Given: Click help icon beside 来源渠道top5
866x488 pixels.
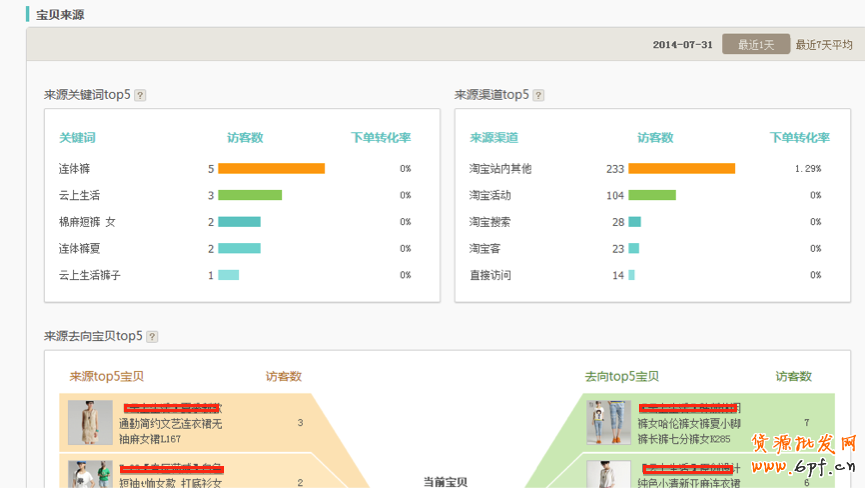Looking at the screenshot, I should (x=538, y=95).
